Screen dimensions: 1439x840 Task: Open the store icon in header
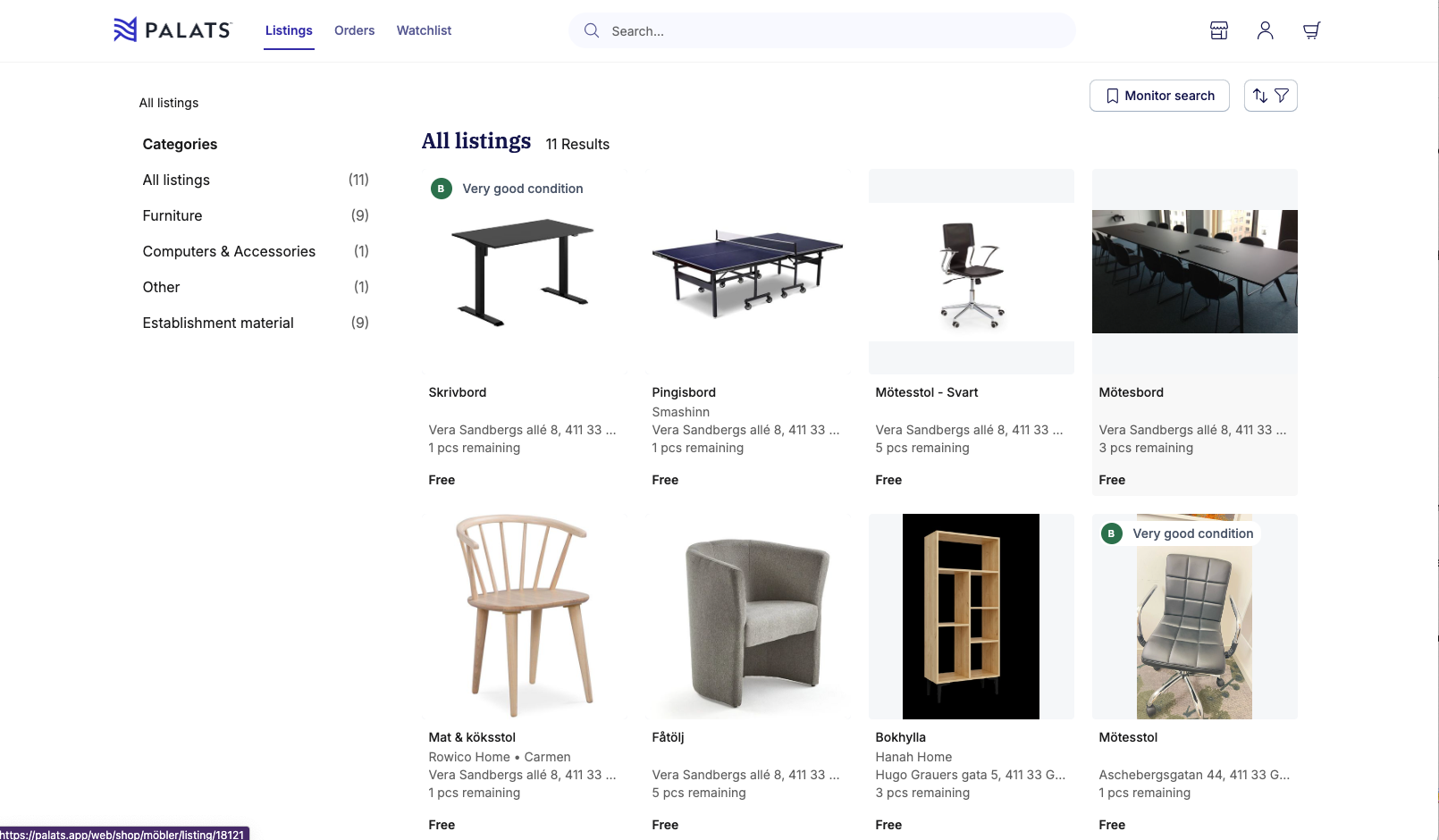pyautogui.click(x=1219, y=30)
